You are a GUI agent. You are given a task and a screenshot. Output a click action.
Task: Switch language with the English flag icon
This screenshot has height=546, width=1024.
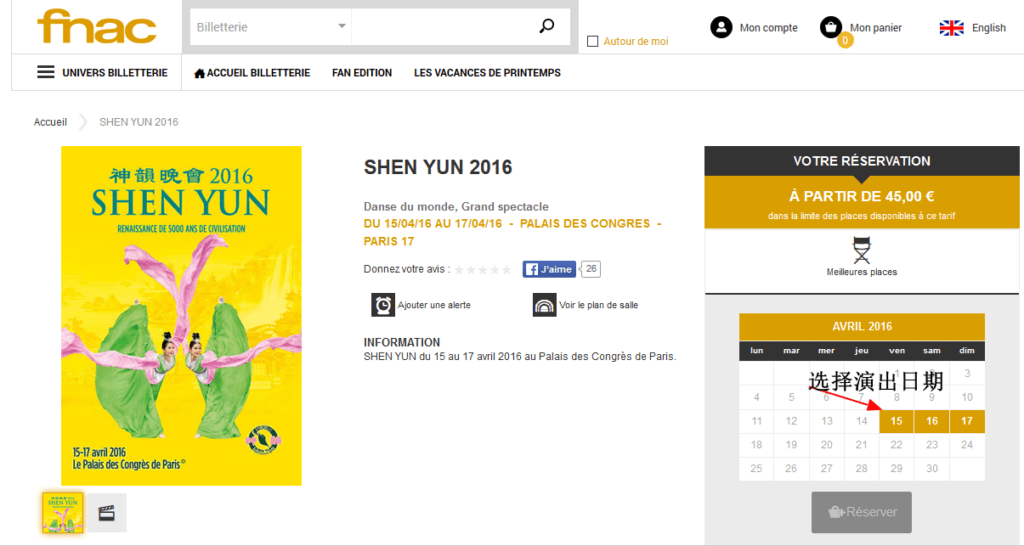[x=951, y=28]
